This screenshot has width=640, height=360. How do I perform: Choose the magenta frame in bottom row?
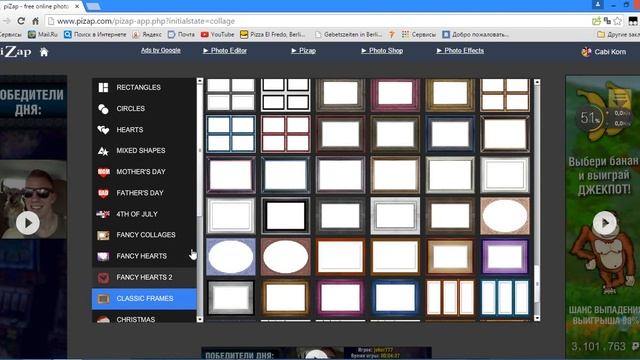tap(340, 298)
